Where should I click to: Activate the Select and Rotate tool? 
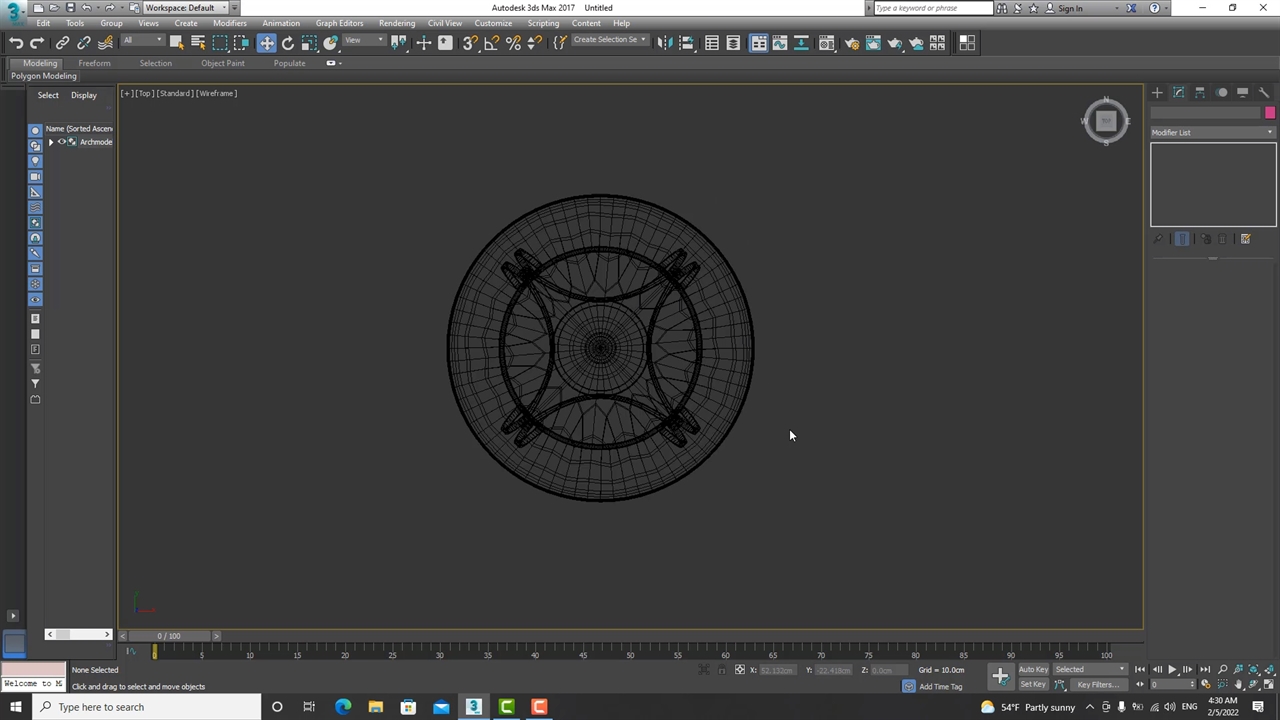click(x=288, y=43)
